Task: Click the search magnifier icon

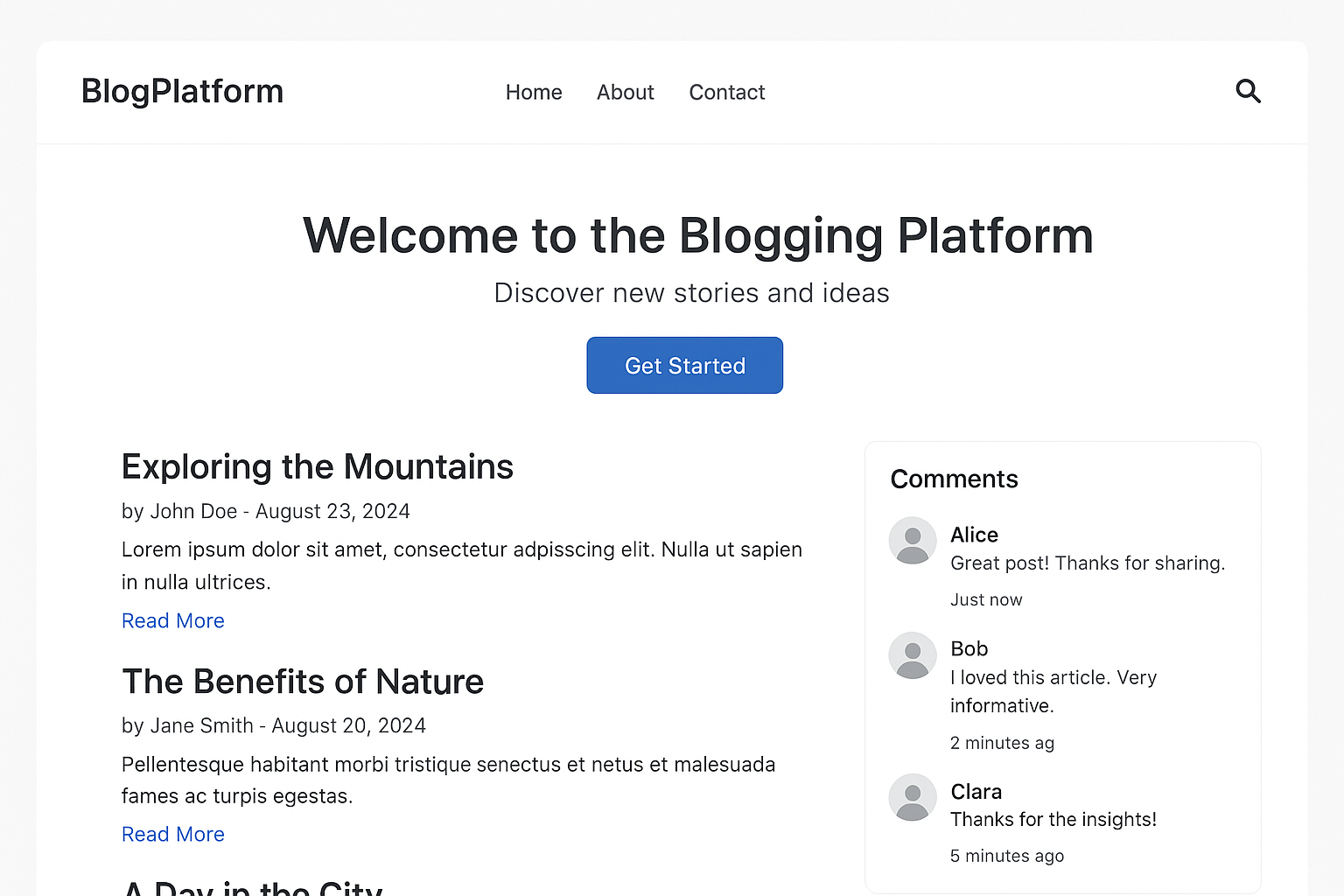Action: coord(1248,91)
